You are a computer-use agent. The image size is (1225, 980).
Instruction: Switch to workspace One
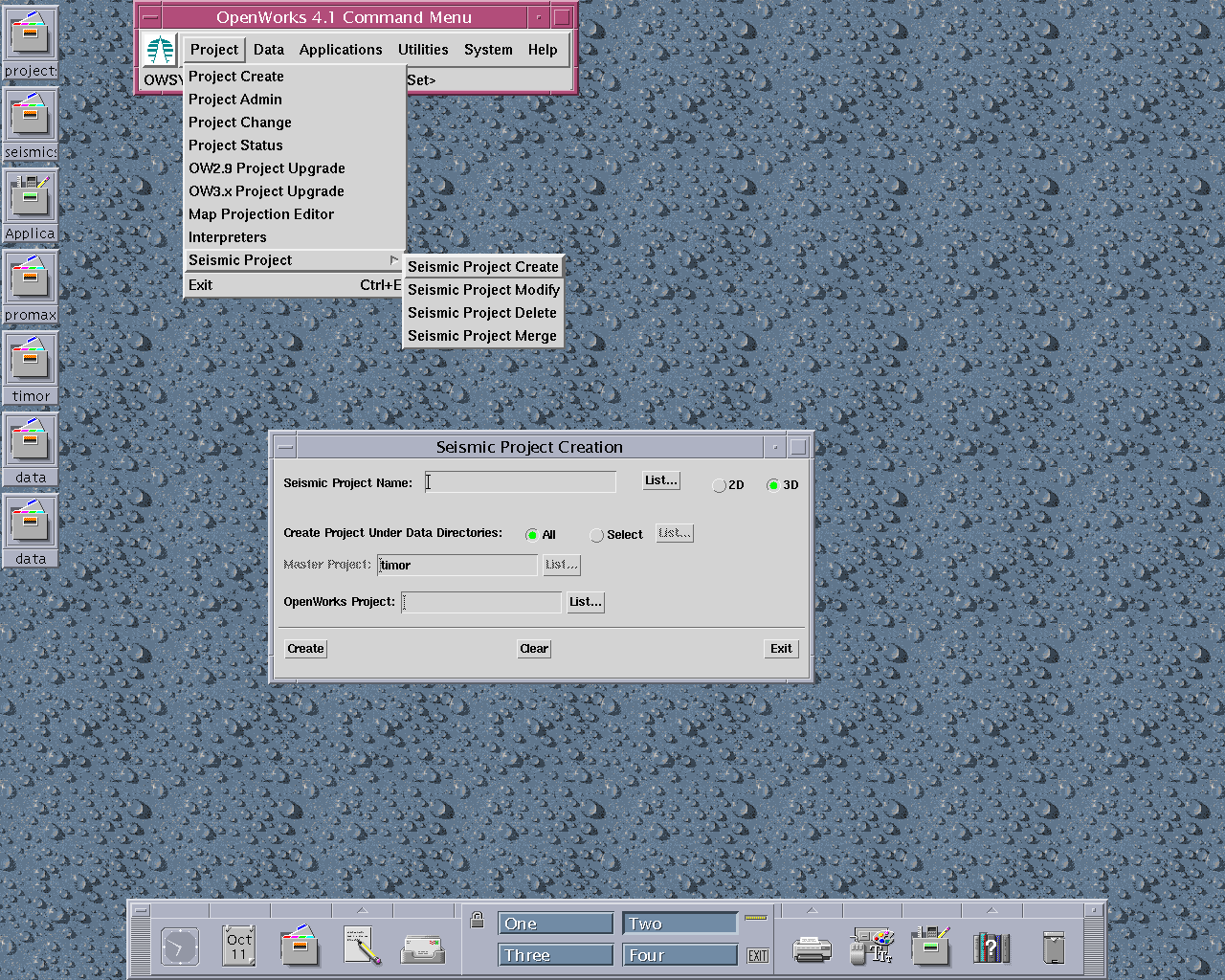point(555,924)
